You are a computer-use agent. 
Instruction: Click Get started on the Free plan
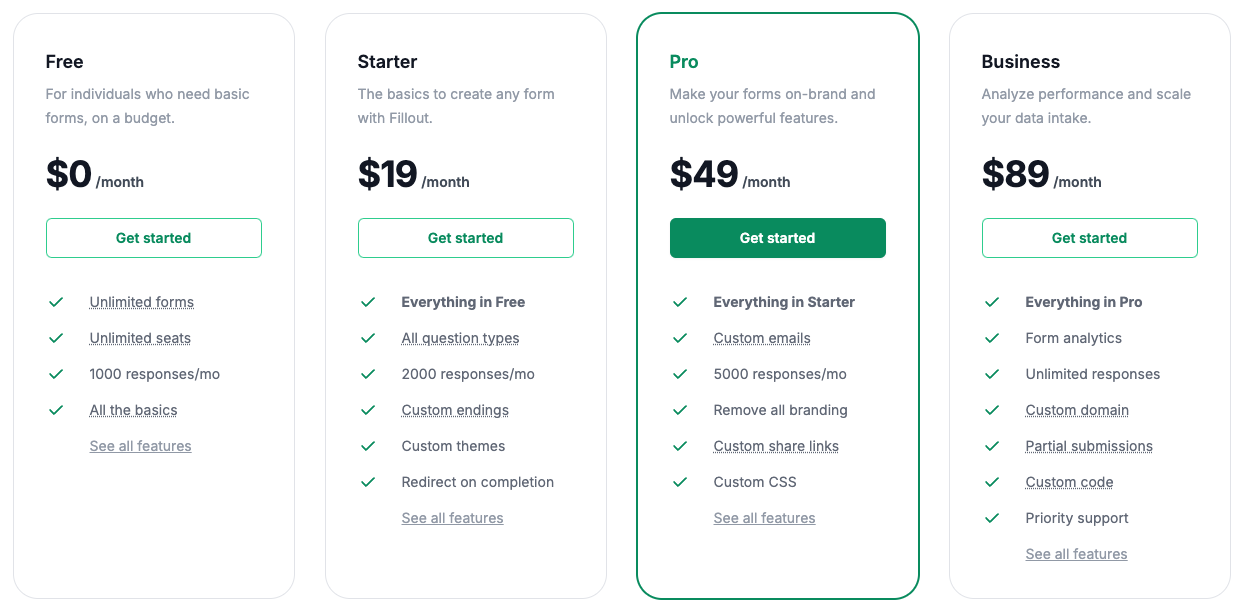click(153, 238)
